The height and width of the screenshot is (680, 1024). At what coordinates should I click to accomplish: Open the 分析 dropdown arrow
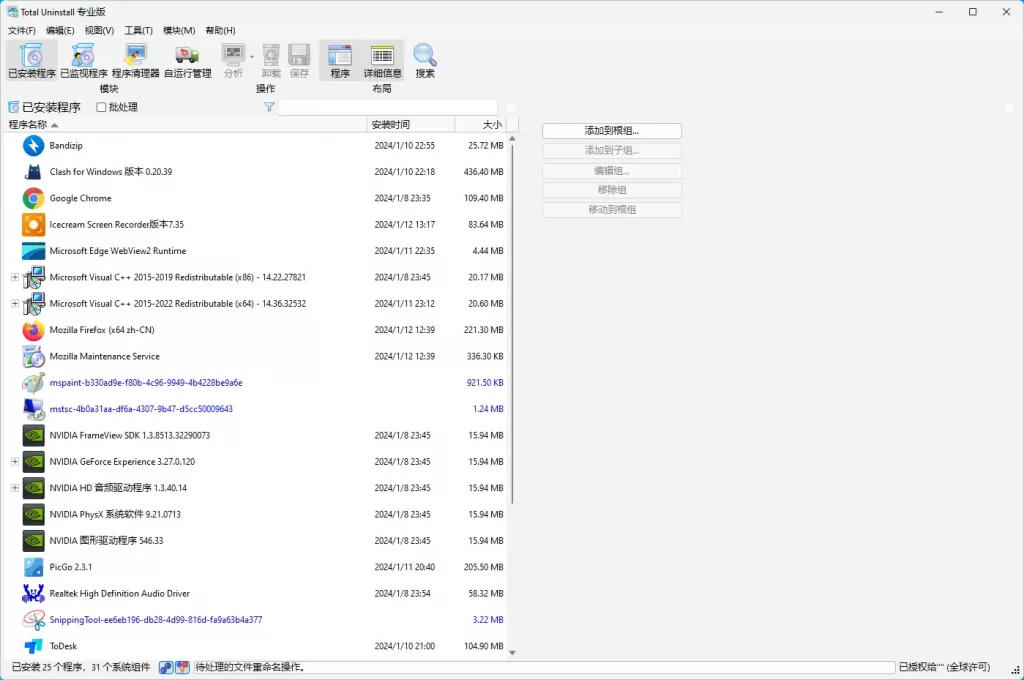pyautogui.click(x=252, y=57)
